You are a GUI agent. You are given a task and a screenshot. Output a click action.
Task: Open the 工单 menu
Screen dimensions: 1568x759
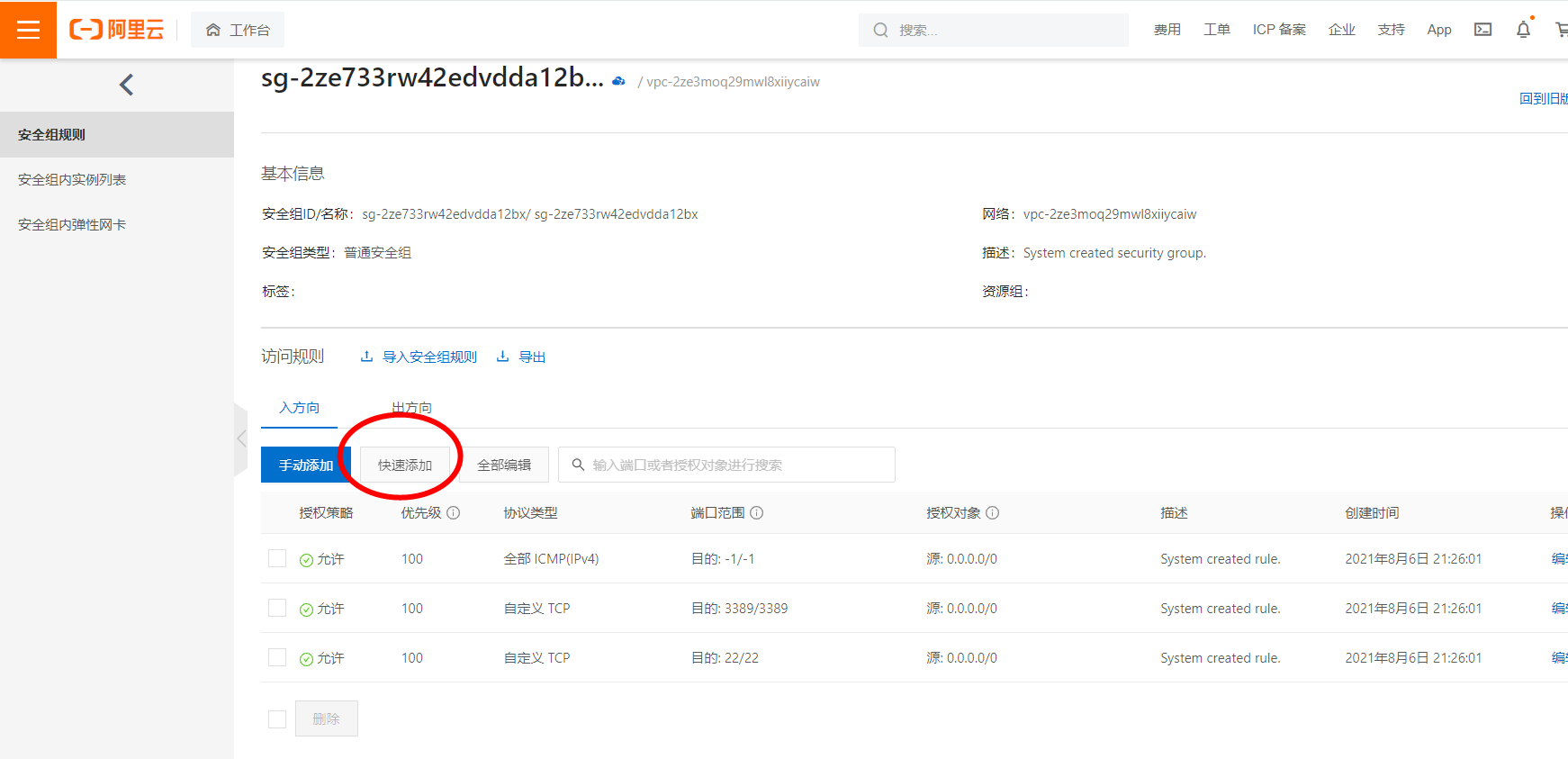(x=1217, y=30)
